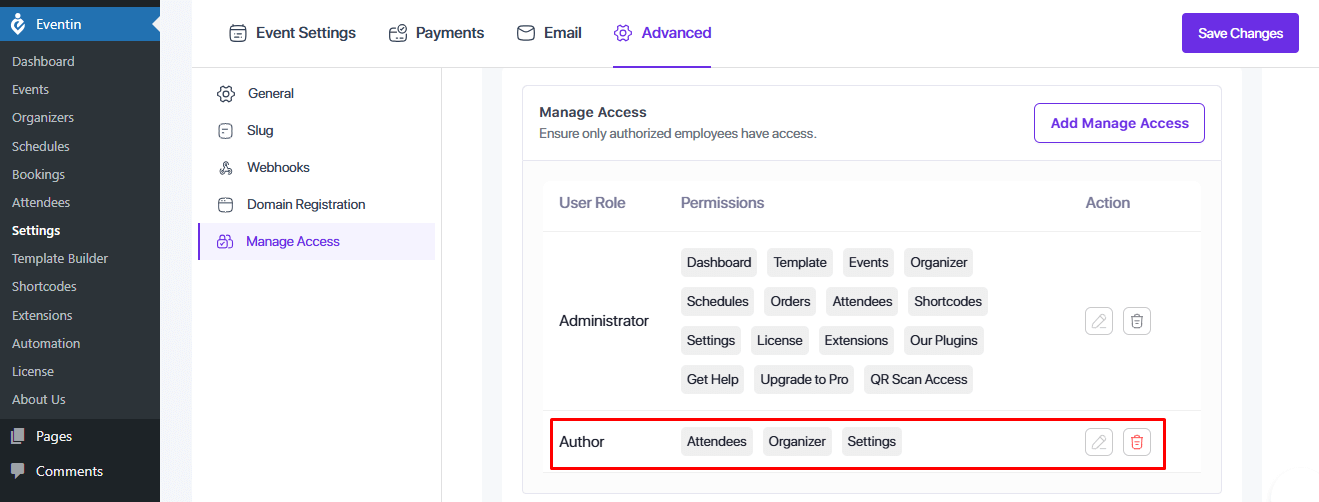Open General in the advanced settings list
The width and height of the screenshot is (1319, 502).
pos(270,93)
